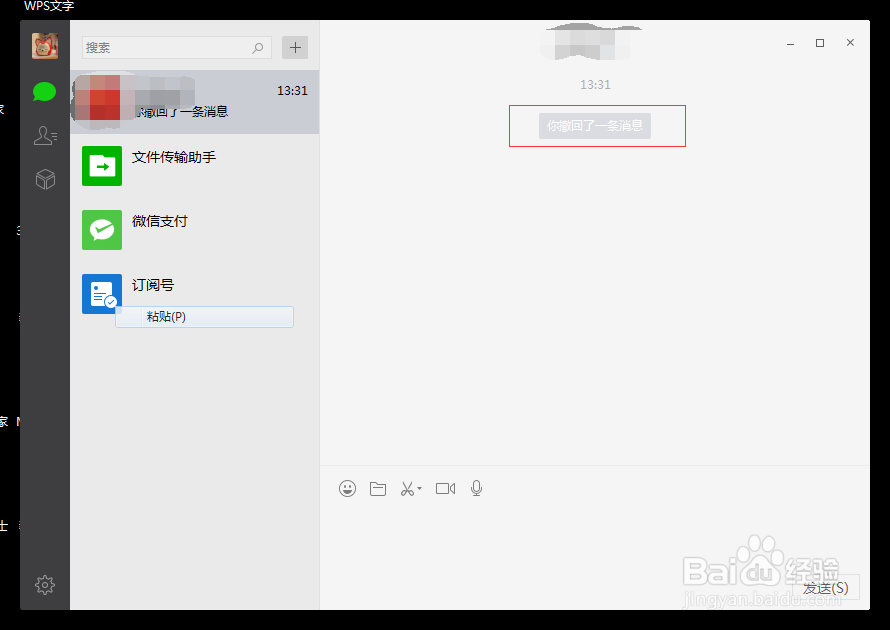Select the conversation timestamped 13:31
890x630 pixels.
click(195, 102)
